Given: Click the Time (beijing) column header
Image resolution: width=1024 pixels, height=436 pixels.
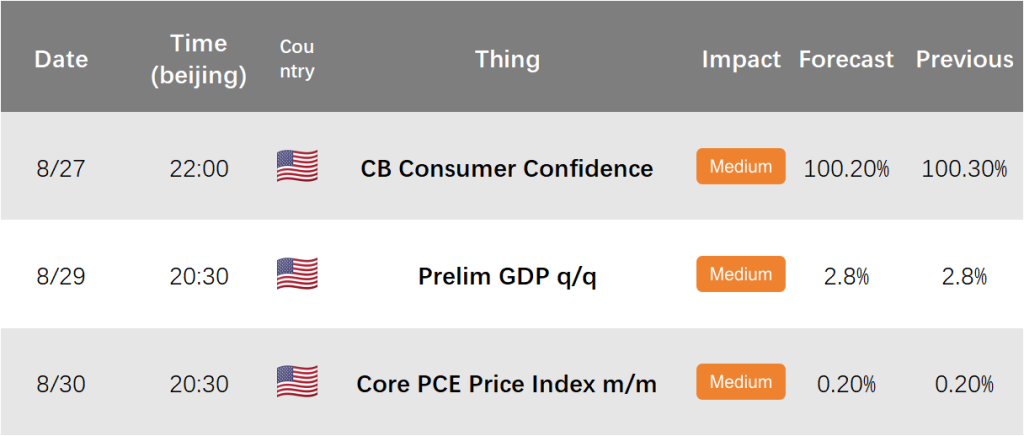Looking at the screenshot, I should (x=199, y=60).
